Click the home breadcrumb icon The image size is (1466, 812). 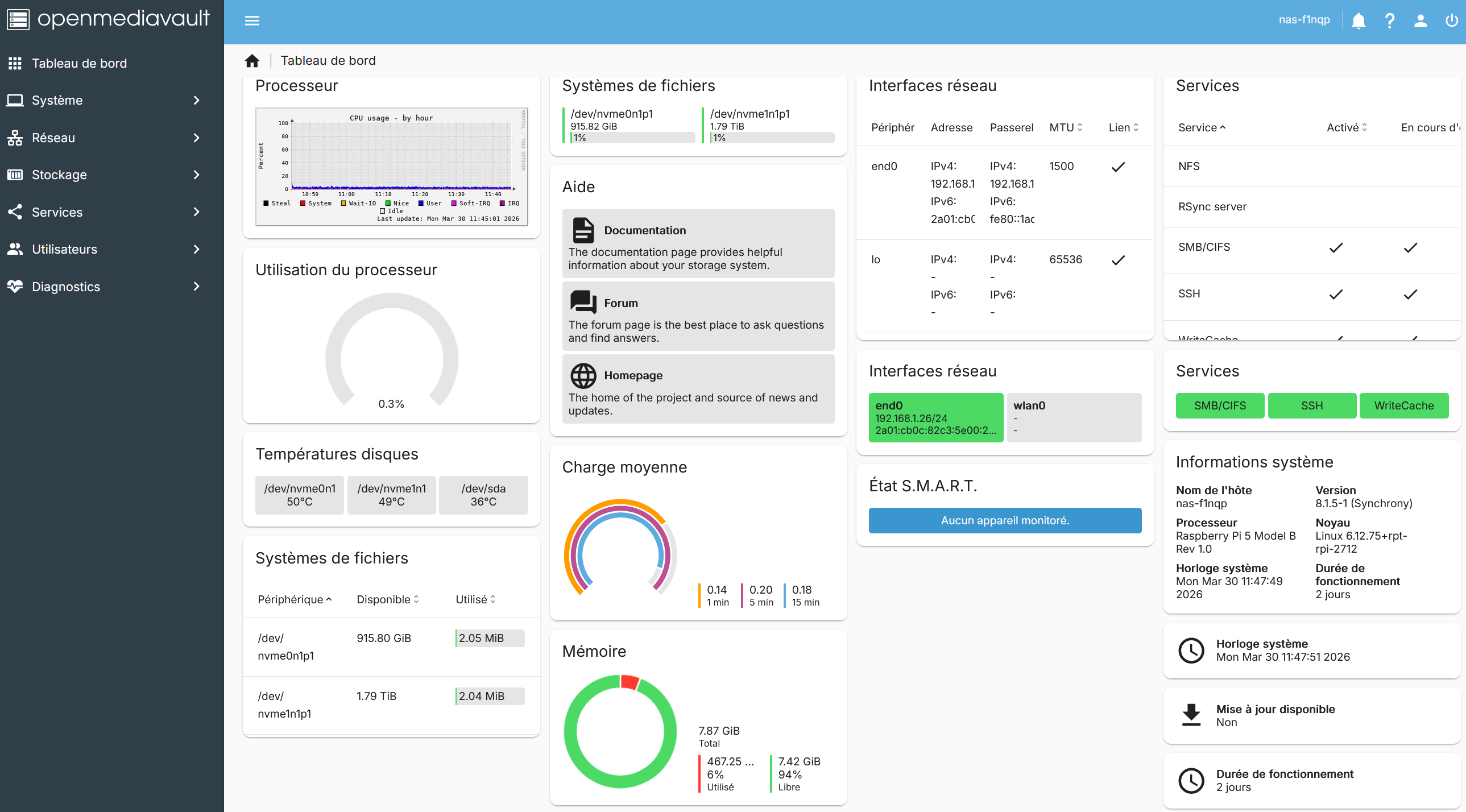[x=251, y=61]
